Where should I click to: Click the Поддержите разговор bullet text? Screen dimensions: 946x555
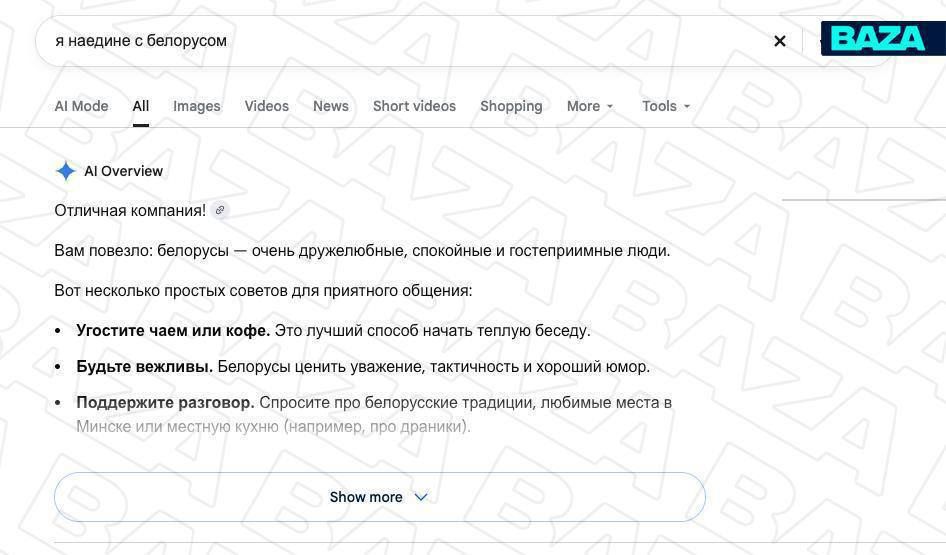point(374,414)
